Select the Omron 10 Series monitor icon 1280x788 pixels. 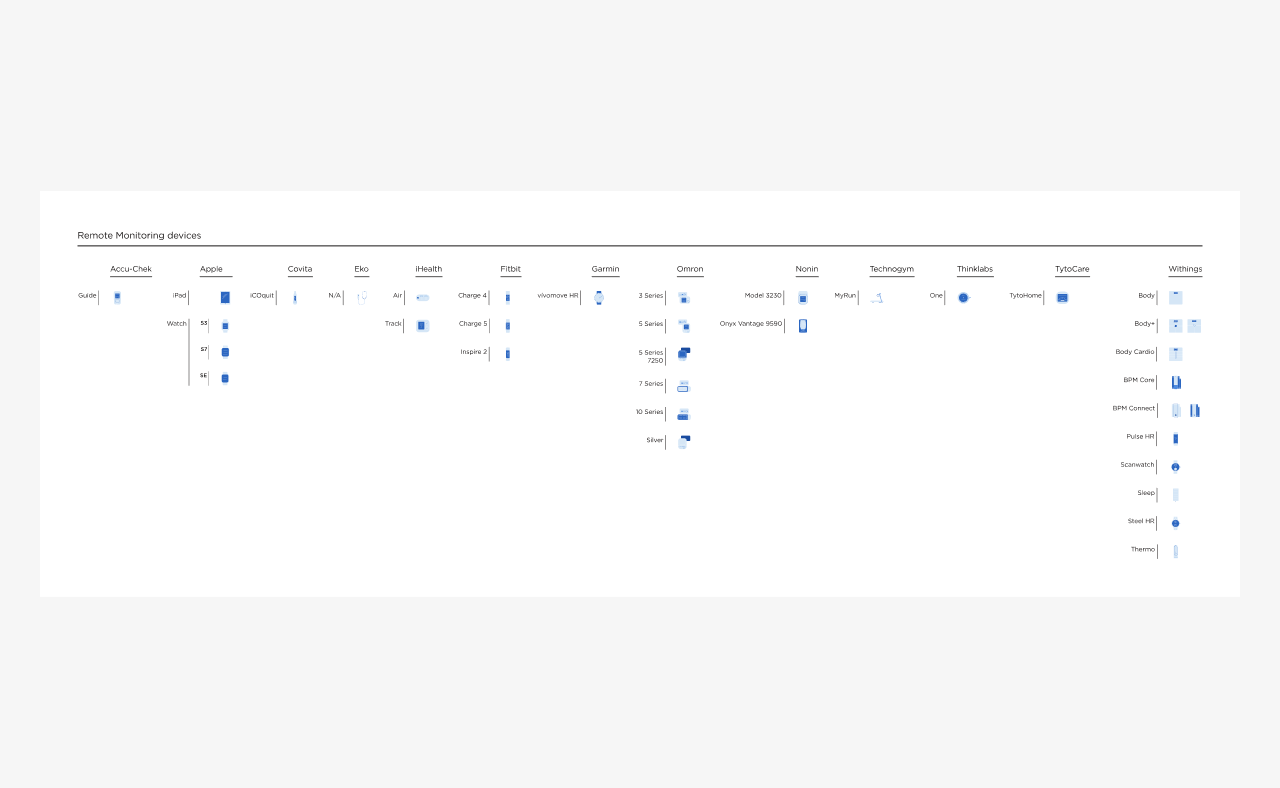[x=683, y=414]
